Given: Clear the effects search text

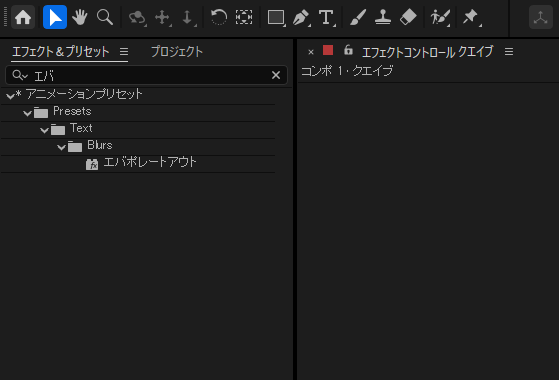Looking at the screenshot, I should coord(276,75).
